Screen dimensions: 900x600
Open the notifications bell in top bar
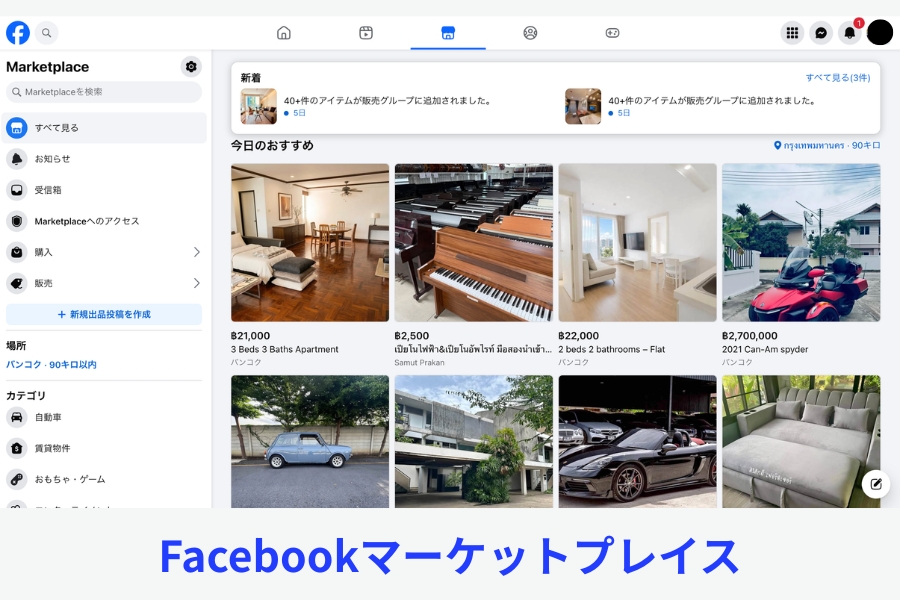tap(849, 33)
